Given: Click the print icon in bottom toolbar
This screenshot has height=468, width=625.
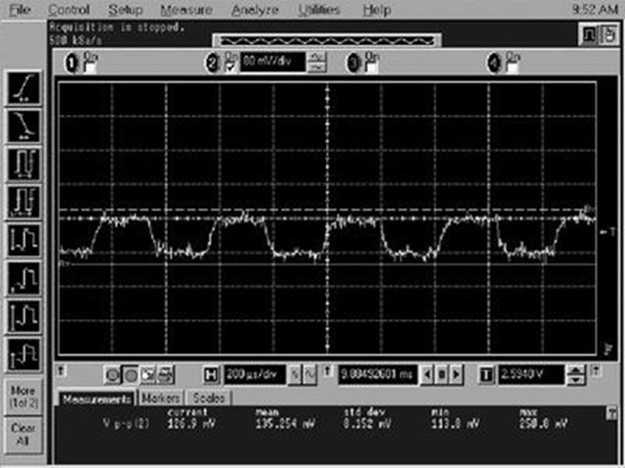Looking at the screenshot, I should (165, 375).
